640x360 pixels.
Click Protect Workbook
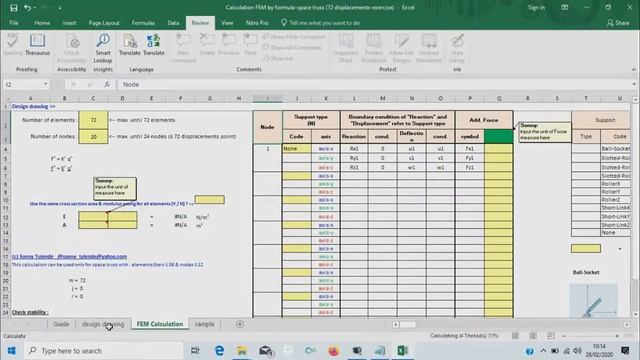pyautogui.click(x=373, y=48)
